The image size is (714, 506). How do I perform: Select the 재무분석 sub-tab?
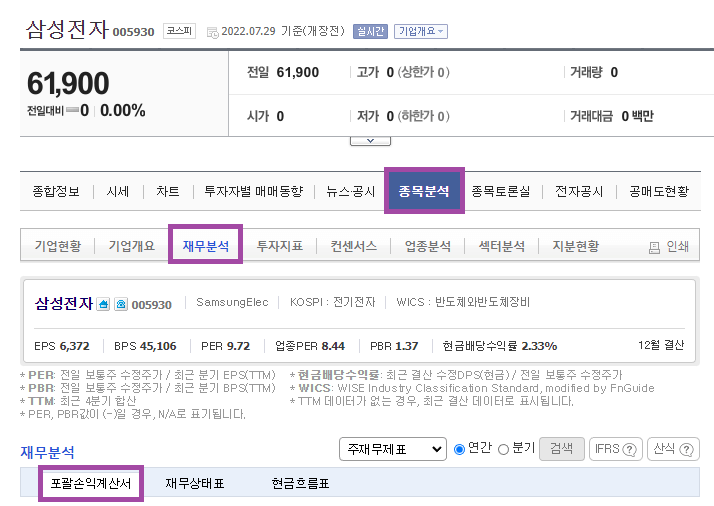point(205,245)
